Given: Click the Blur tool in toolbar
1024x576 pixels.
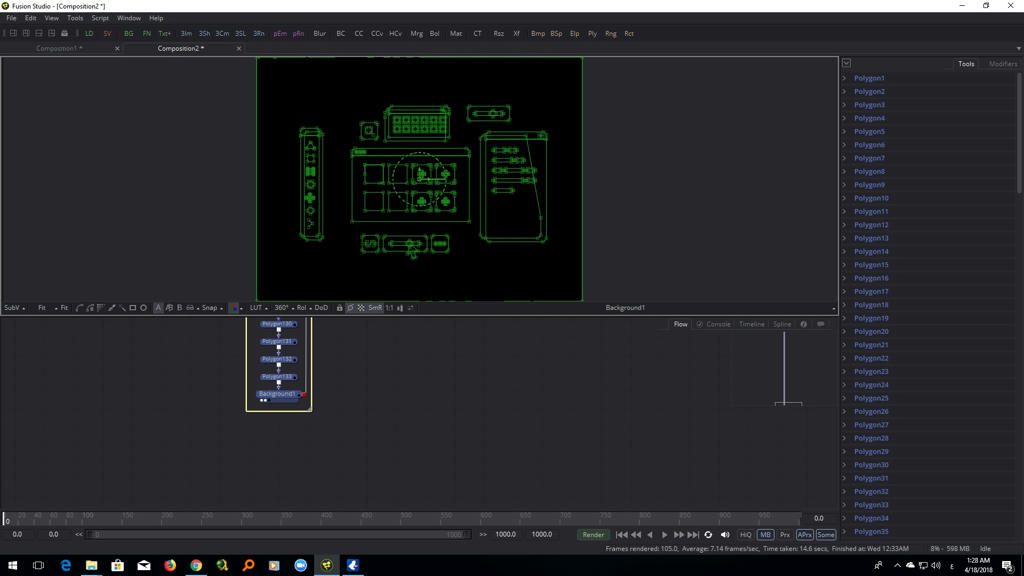Looking at the screenshot, I should (x=319, y=33).
